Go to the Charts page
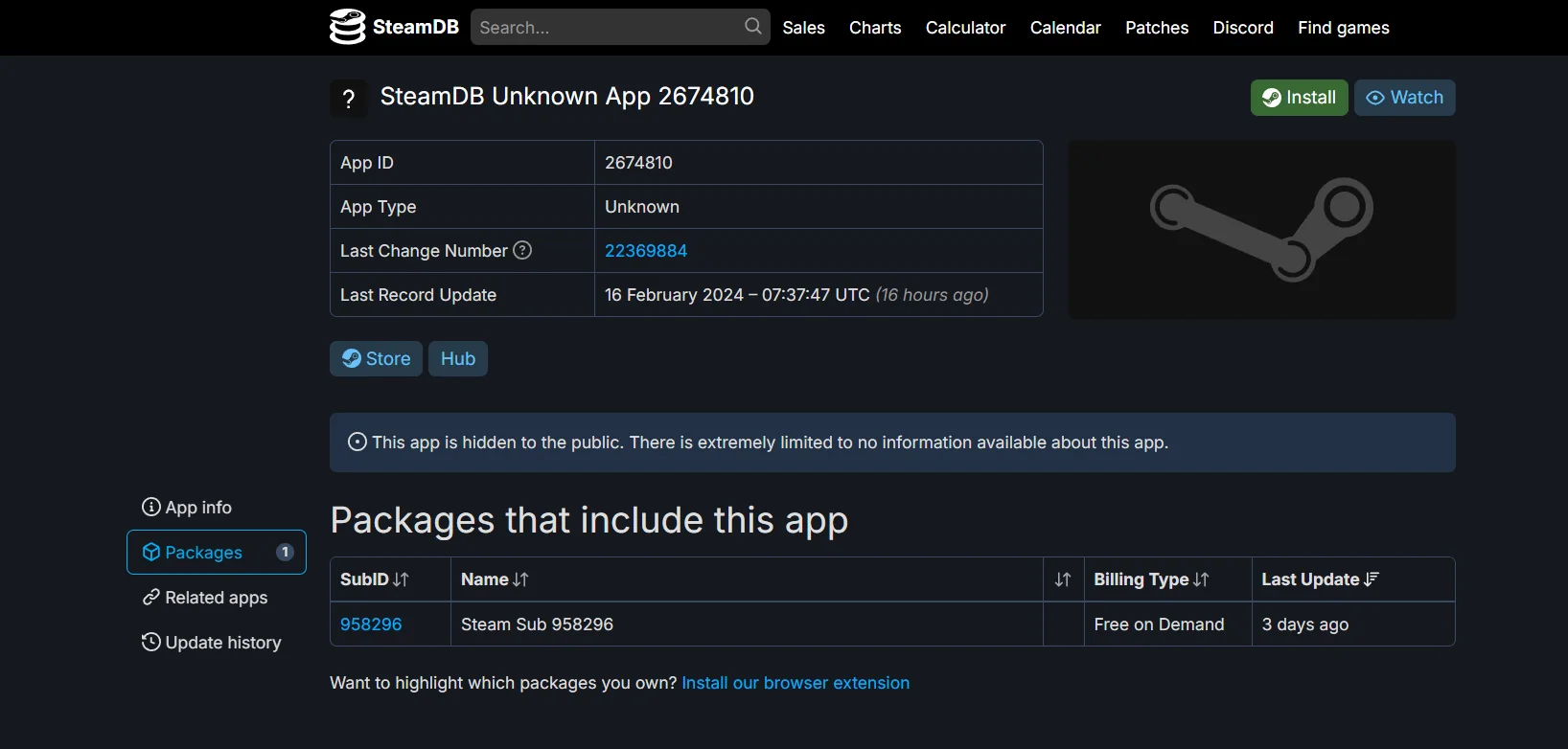The width and height of the screenshot is (1568, 749). tap(875, 28)
